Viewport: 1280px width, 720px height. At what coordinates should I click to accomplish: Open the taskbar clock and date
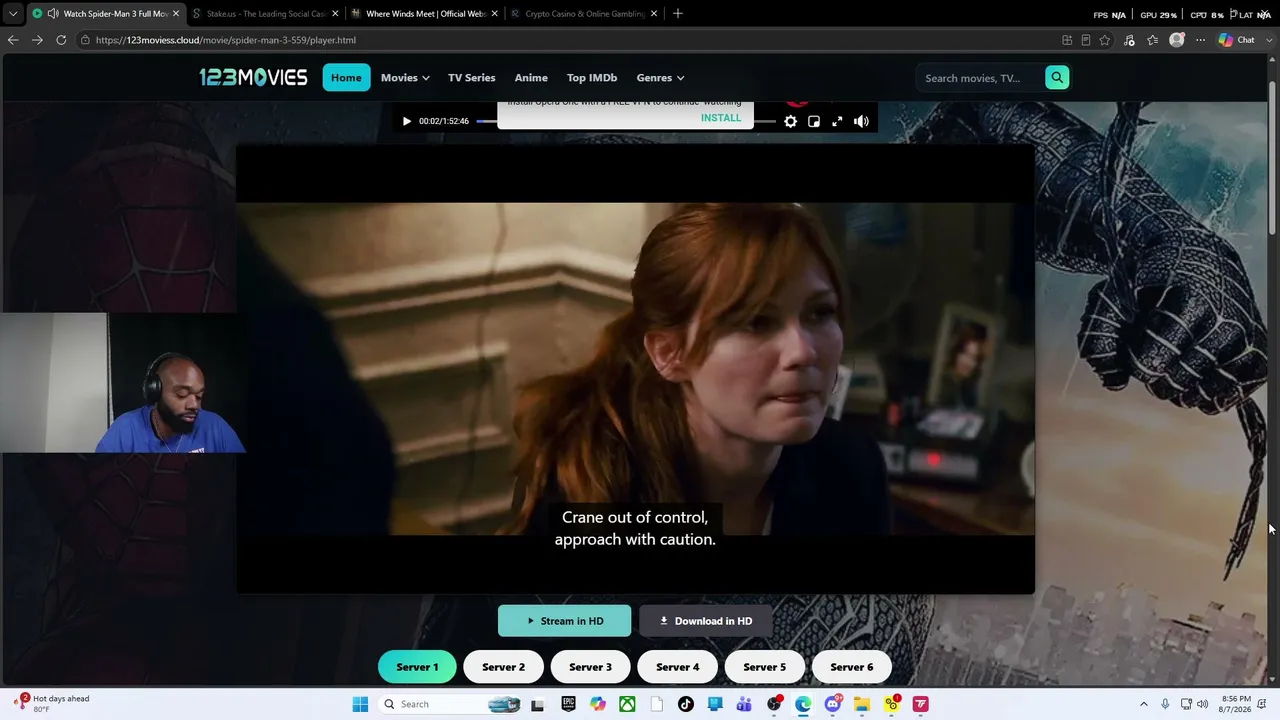[1237, 704]
